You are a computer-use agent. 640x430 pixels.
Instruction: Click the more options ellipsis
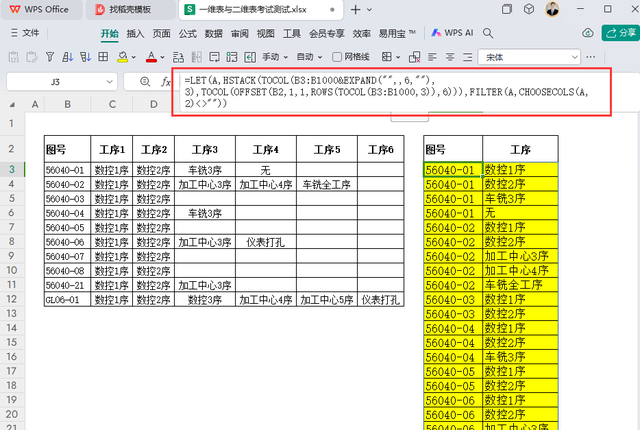pos(590,57)
